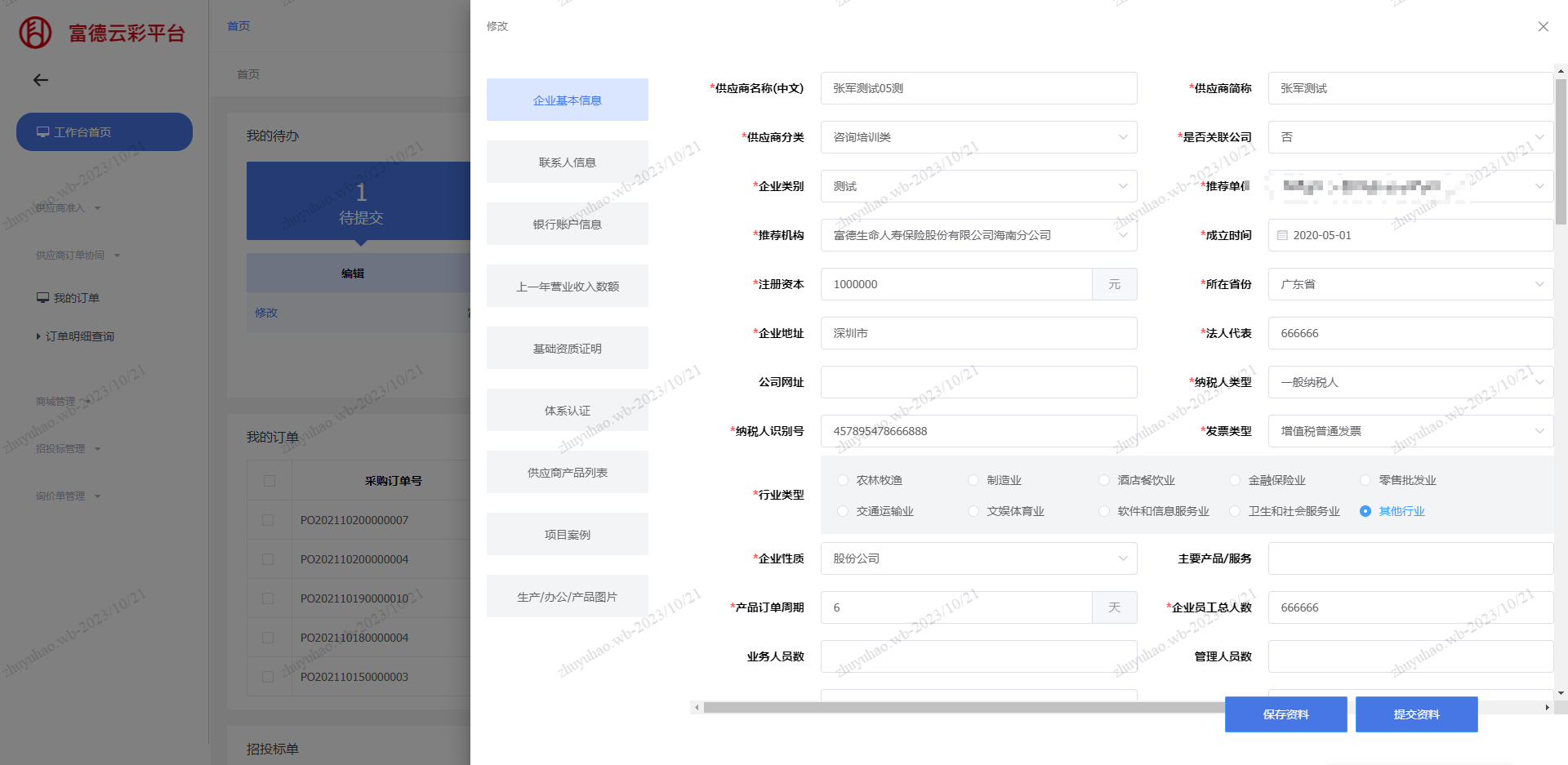This screenshot has height=765, width=1568.
Task: Click order number PO202110150000003
Action: (354, 677)
